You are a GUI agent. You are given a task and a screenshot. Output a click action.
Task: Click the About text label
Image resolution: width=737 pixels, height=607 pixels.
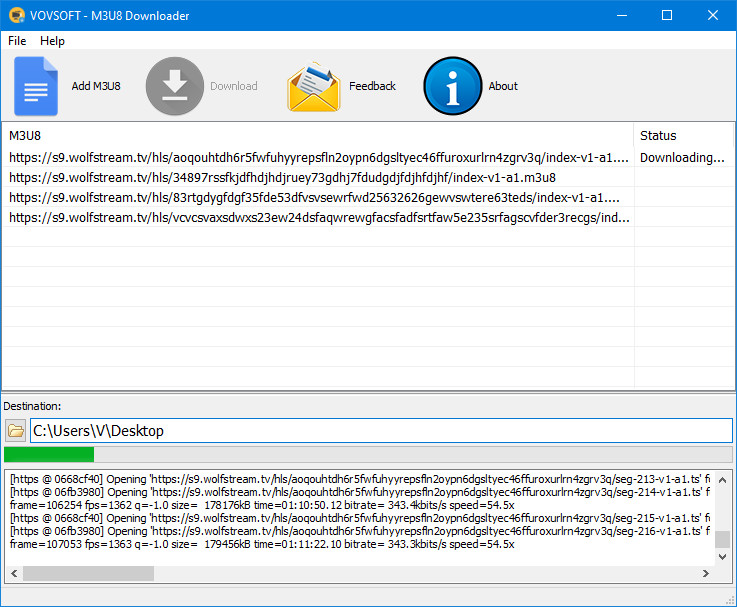click(503, 87)
